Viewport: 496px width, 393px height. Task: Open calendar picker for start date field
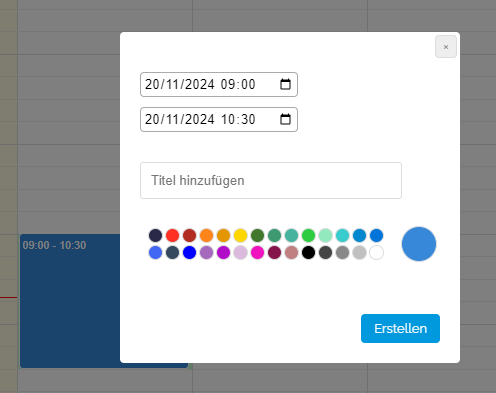click(285, 84)
